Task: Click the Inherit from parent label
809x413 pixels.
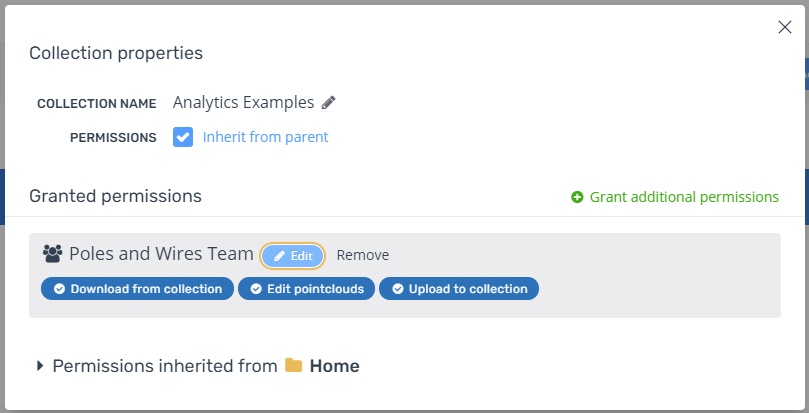Action: [x=265, y=137]
